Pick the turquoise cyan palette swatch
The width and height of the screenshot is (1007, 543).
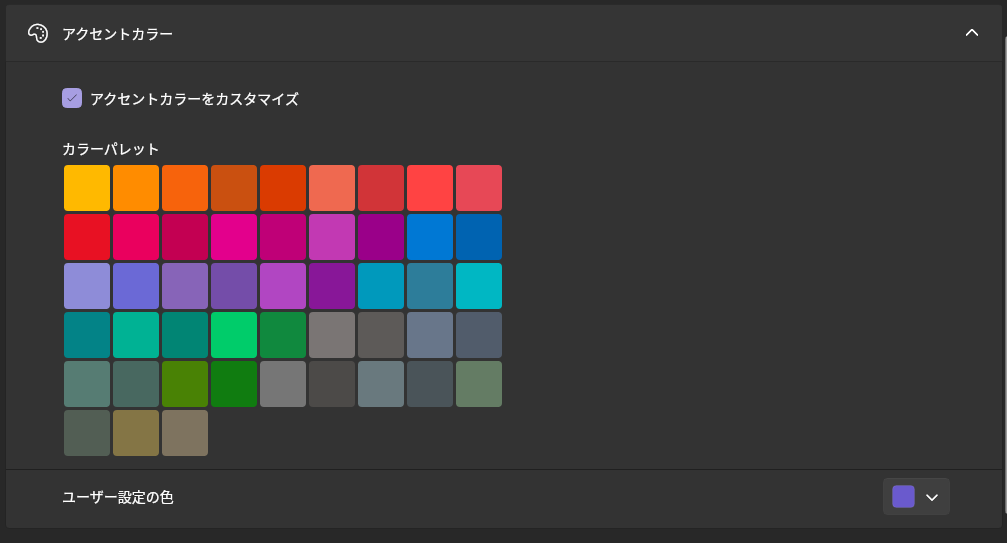(479, 286)
